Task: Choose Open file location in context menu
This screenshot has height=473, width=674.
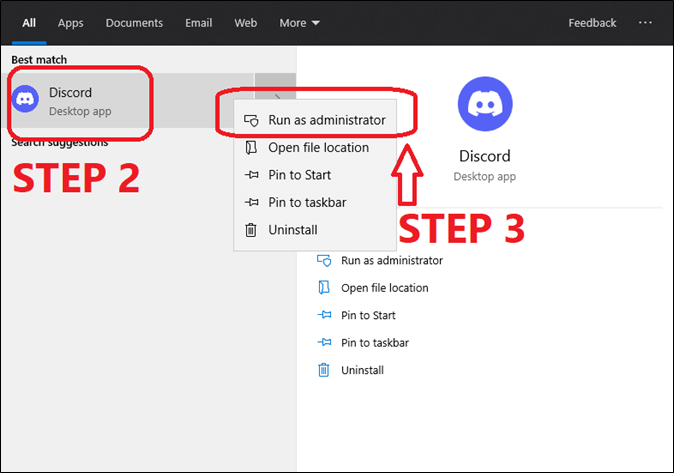Action: pyautogui.click(x=315, y=147)
